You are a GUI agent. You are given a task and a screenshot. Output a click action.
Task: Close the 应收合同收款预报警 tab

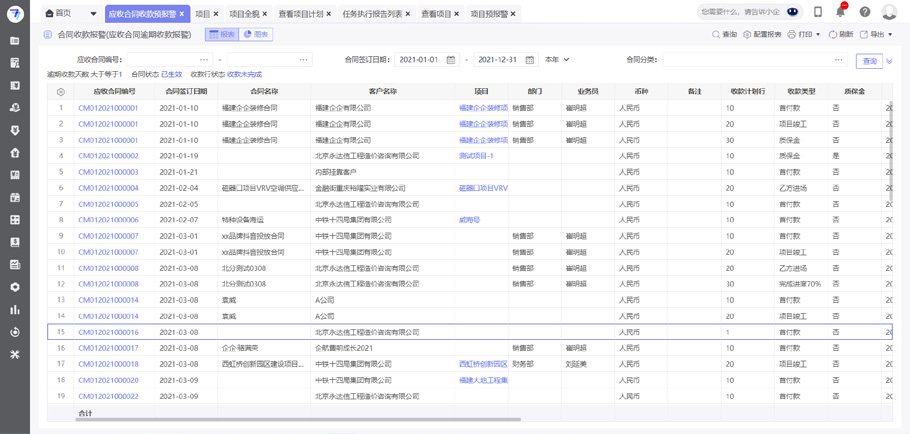click(182, 14)
